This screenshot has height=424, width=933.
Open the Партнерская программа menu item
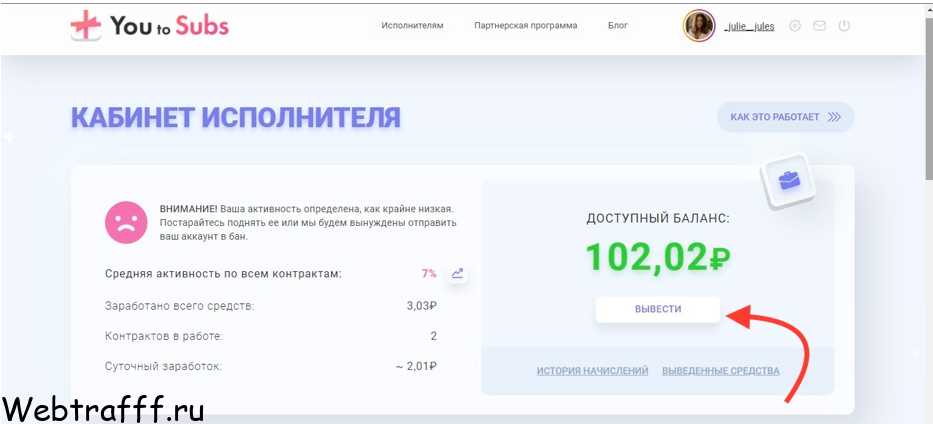[x=525, y=26]
